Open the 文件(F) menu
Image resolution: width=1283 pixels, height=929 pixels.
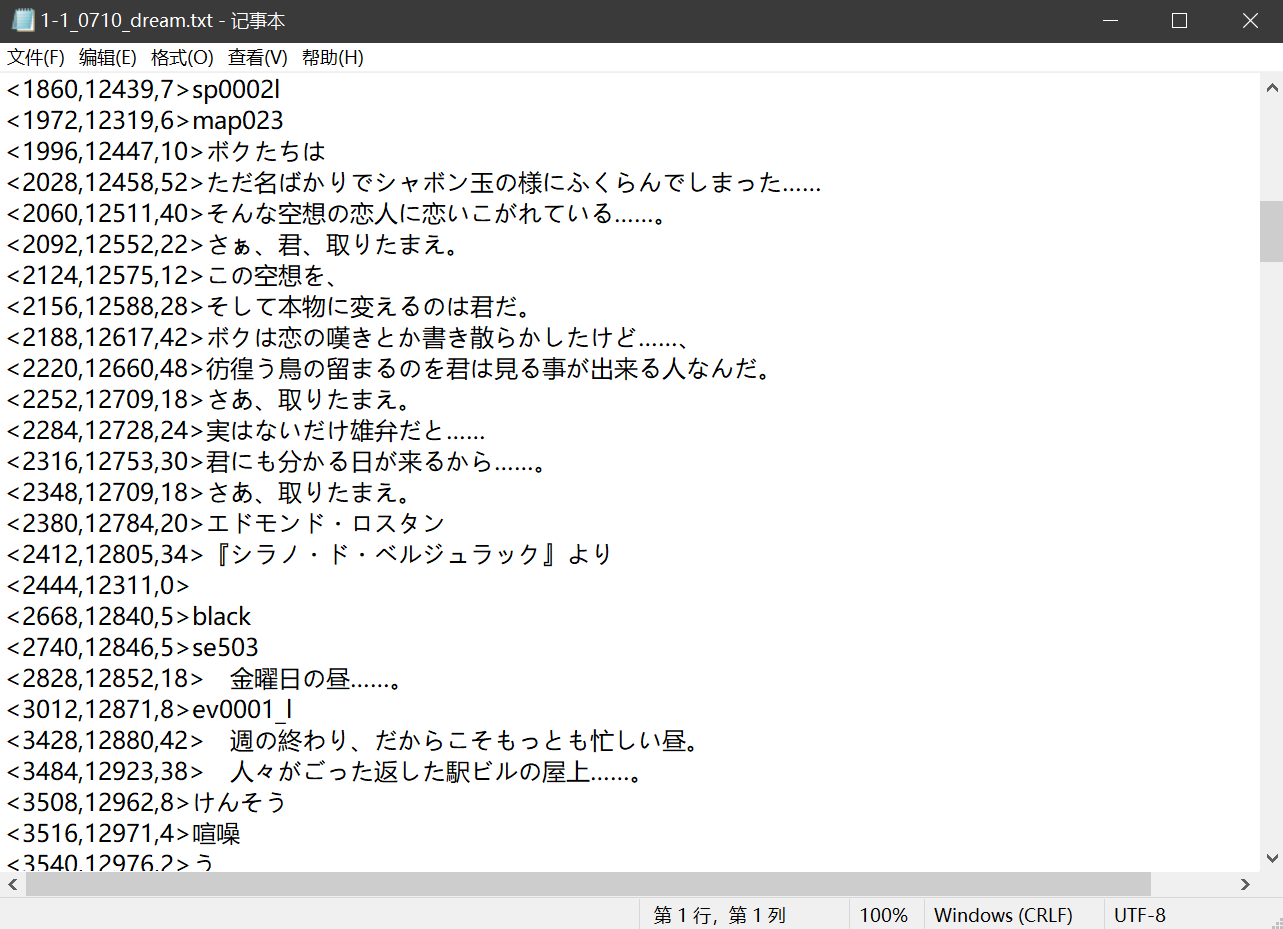[36, 58]
